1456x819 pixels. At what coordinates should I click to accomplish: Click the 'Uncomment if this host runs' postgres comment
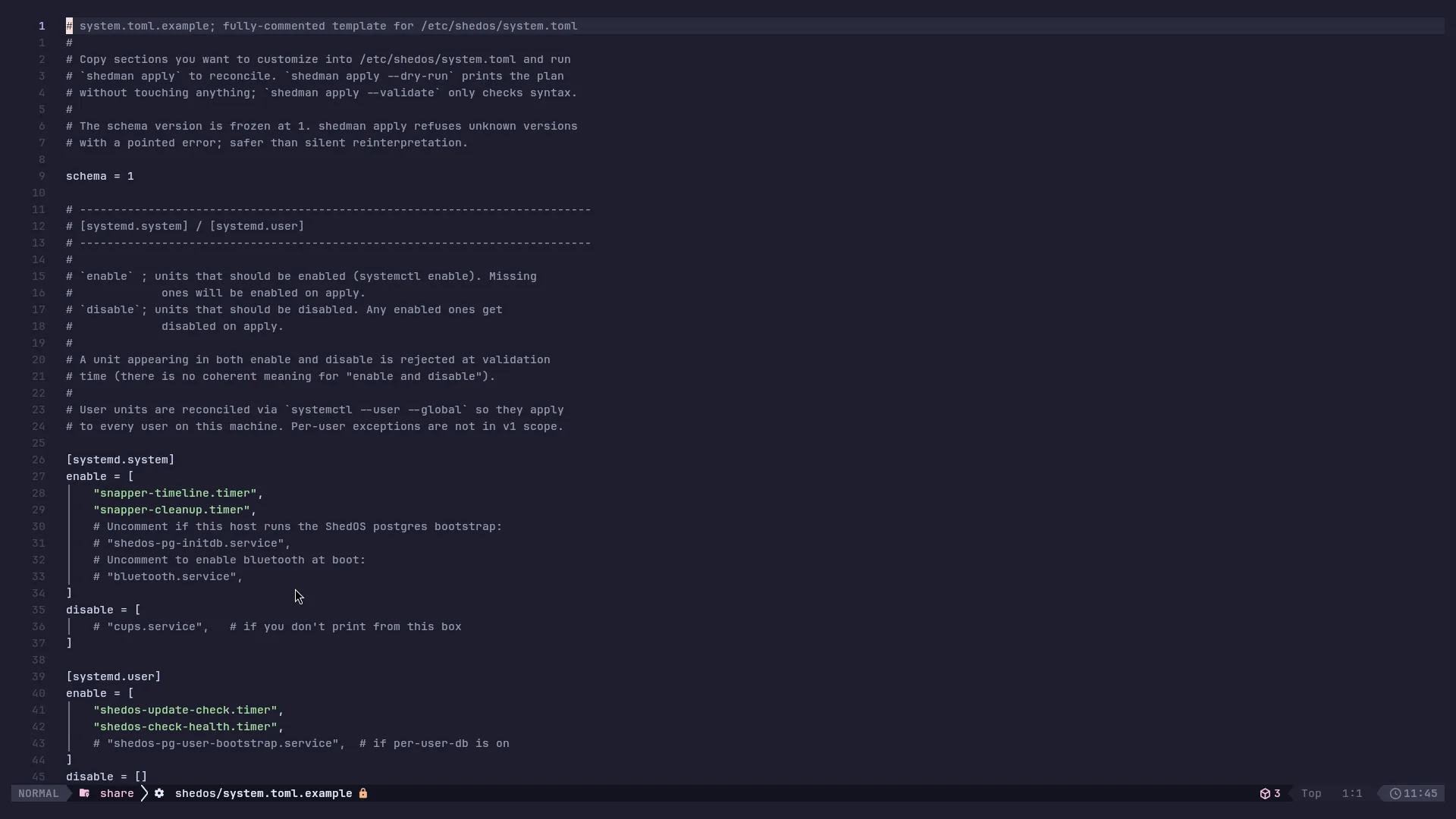coord(298,526)
